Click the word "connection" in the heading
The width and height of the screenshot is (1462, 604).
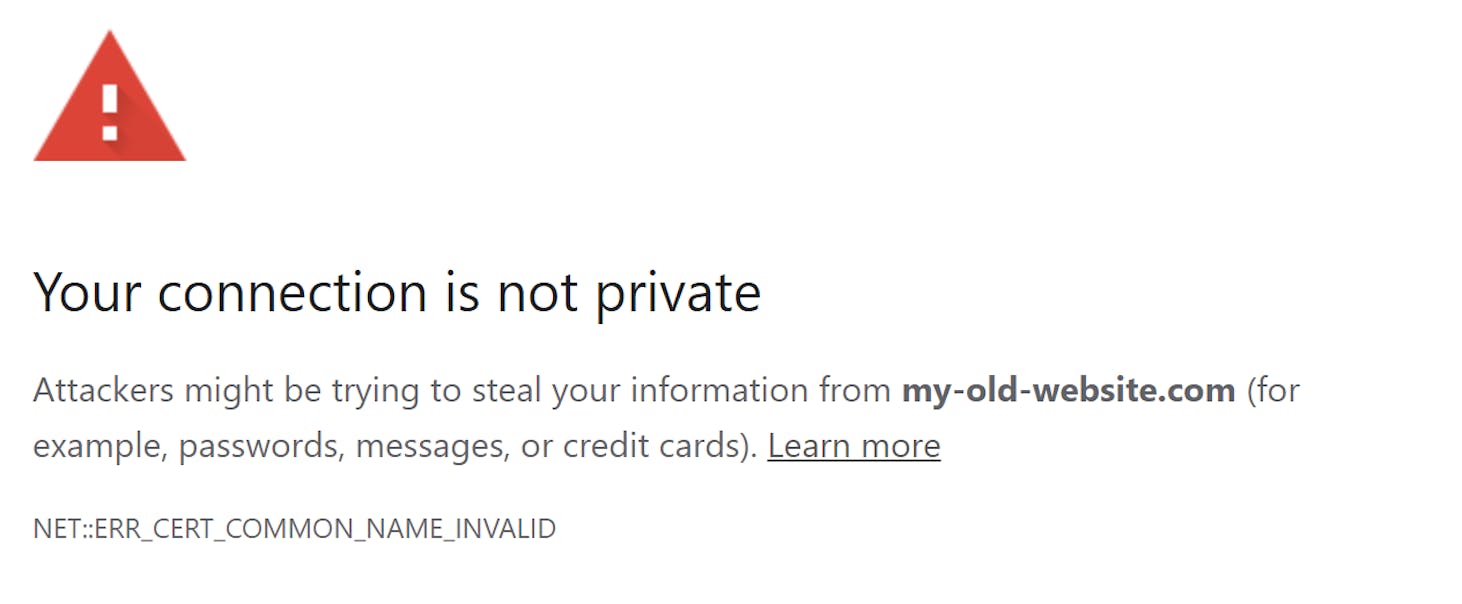[x=289, y=293]
